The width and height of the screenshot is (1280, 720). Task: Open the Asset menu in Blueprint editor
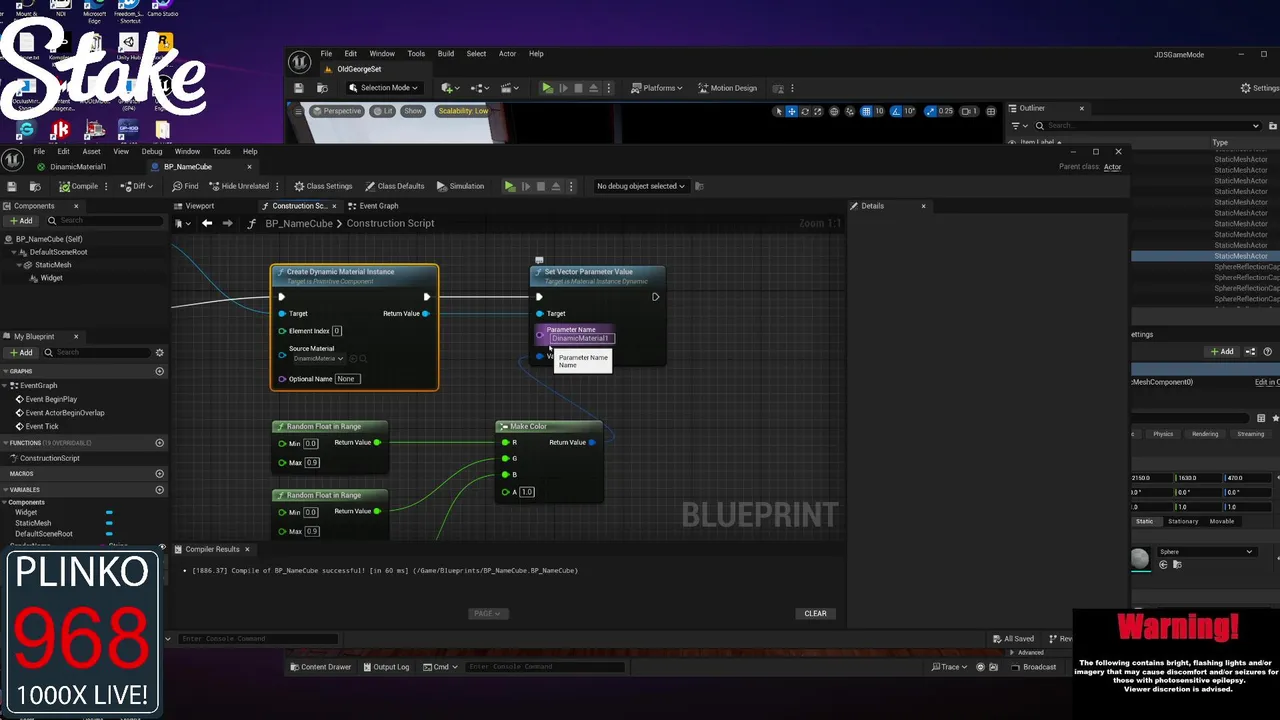click(91, 152)
